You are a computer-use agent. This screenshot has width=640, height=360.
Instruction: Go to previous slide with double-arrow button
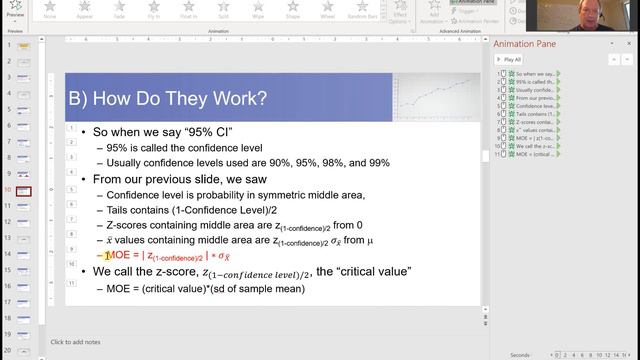coord(485,317)
